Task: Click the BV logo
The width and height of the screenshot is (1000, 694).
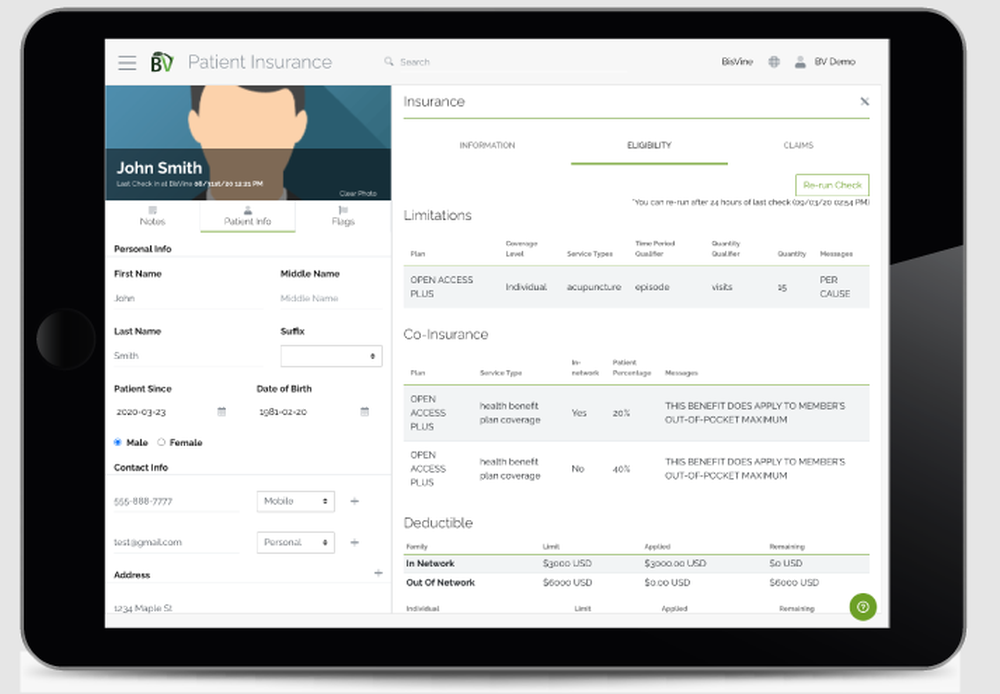Action: pyautogui.click(x=161, y=61)
